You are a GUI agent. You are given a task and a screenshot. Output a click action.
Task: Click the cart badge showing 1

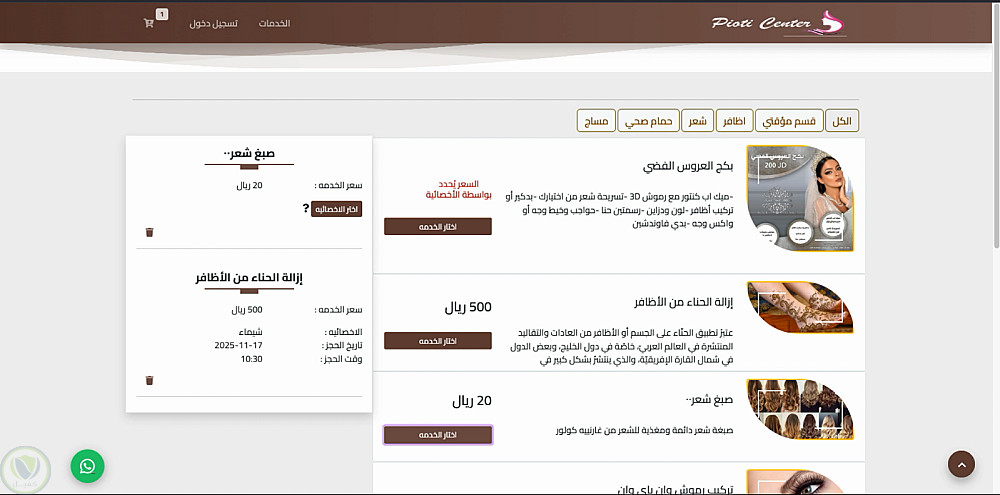click(161, 14)
